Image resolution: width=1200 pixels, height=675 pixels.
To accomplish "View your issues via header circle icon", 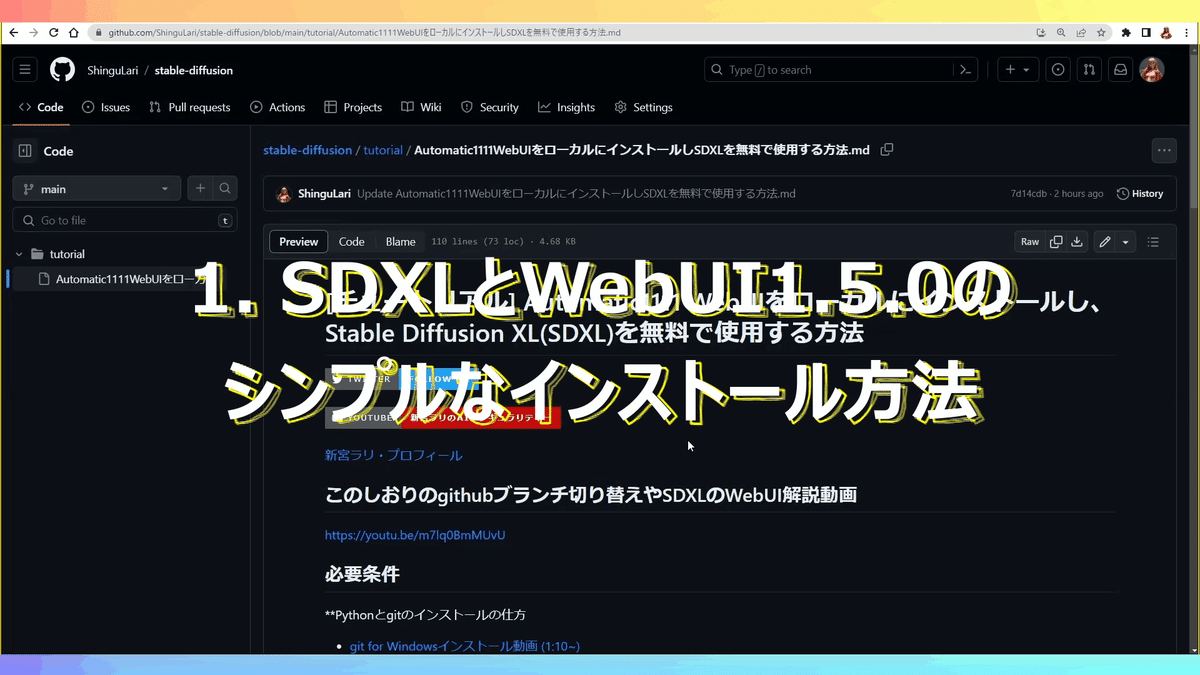I will (x=1059, y=70).
